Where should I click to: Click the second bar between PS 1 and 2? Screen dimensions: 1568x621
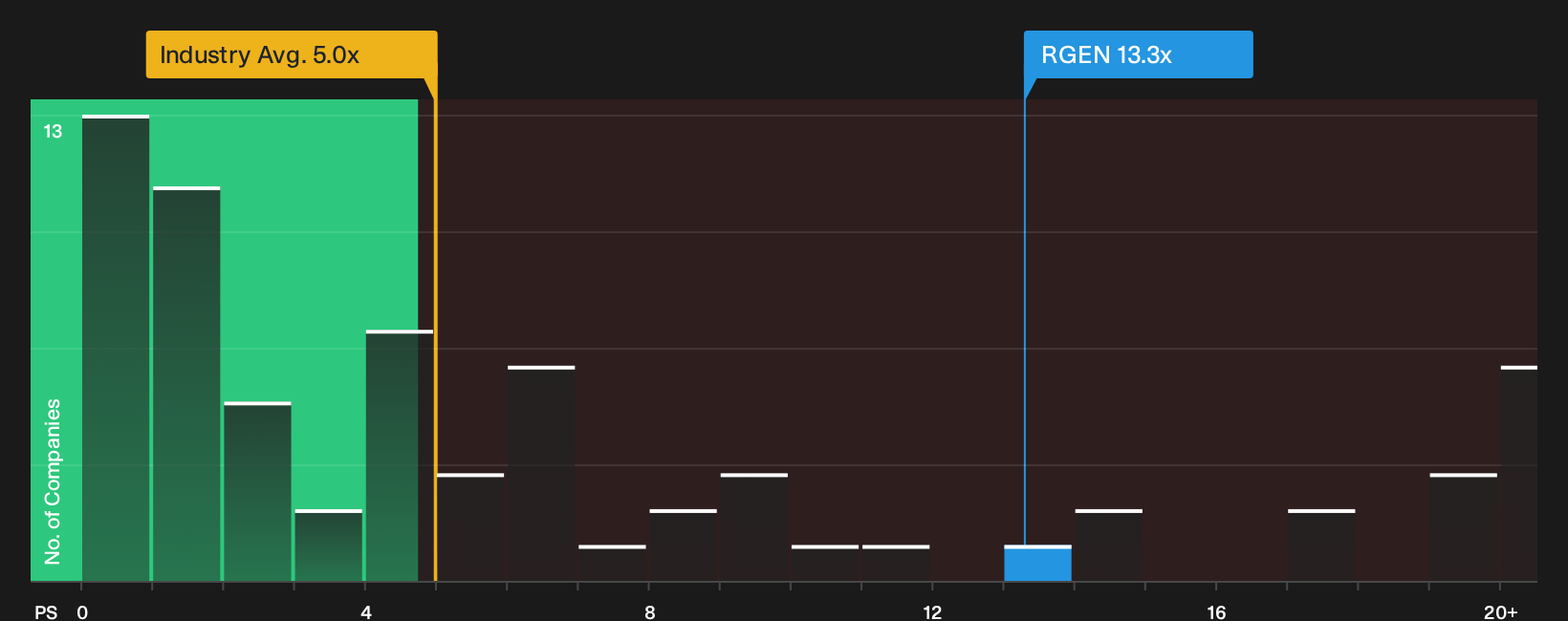(186, 384)
